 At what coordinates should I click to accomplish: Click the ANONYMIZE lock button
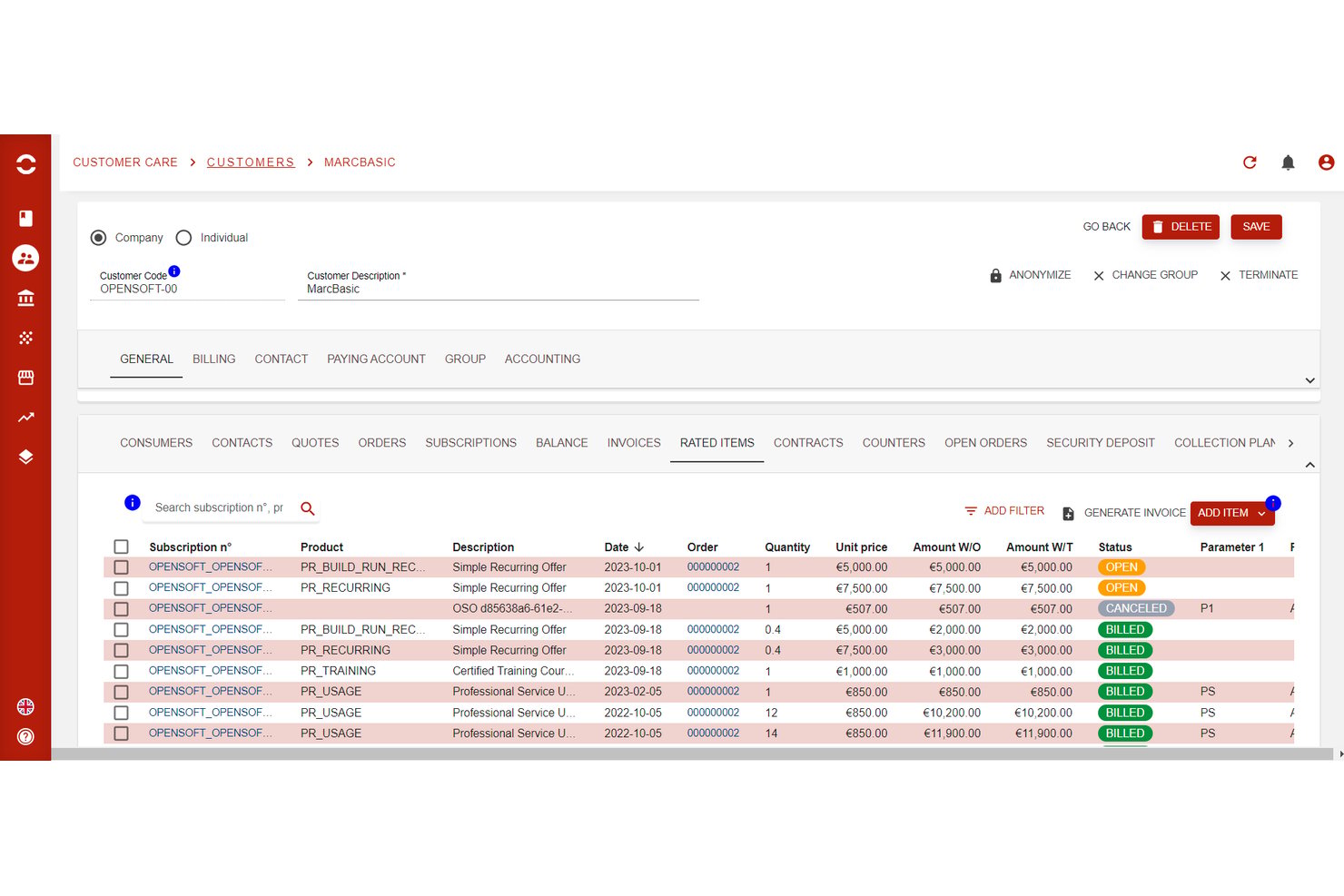[x=1030, y=275]
